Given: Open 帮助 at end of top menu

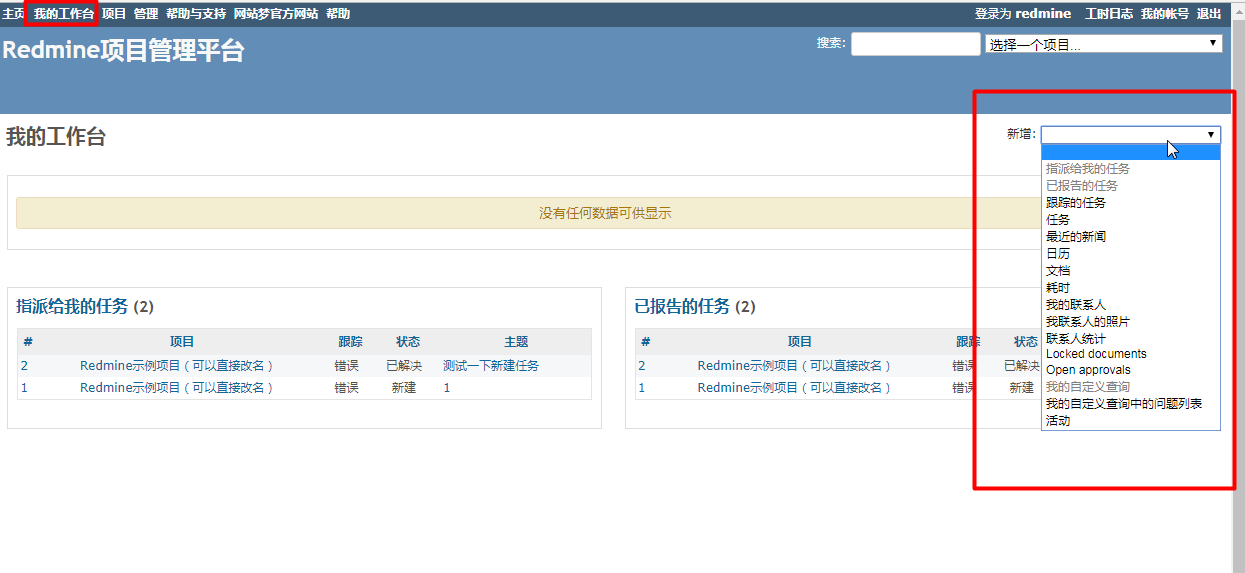Looking at the screenshot, I should (338, 14).
